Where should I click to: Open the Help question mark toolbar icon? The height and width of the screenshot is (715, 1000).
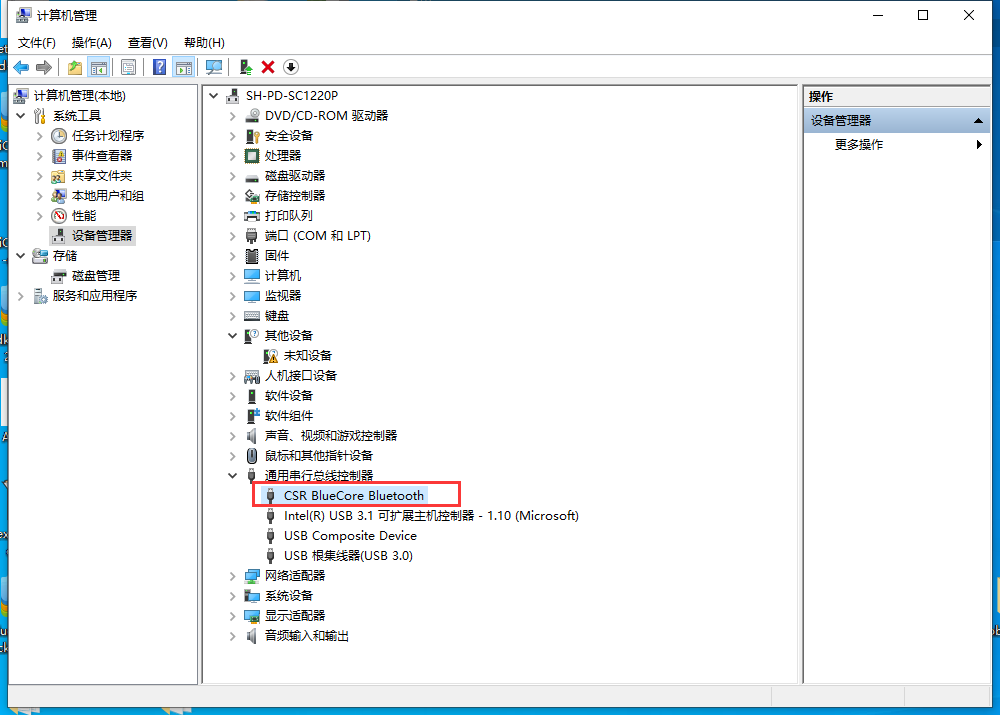tap(159, 67)
